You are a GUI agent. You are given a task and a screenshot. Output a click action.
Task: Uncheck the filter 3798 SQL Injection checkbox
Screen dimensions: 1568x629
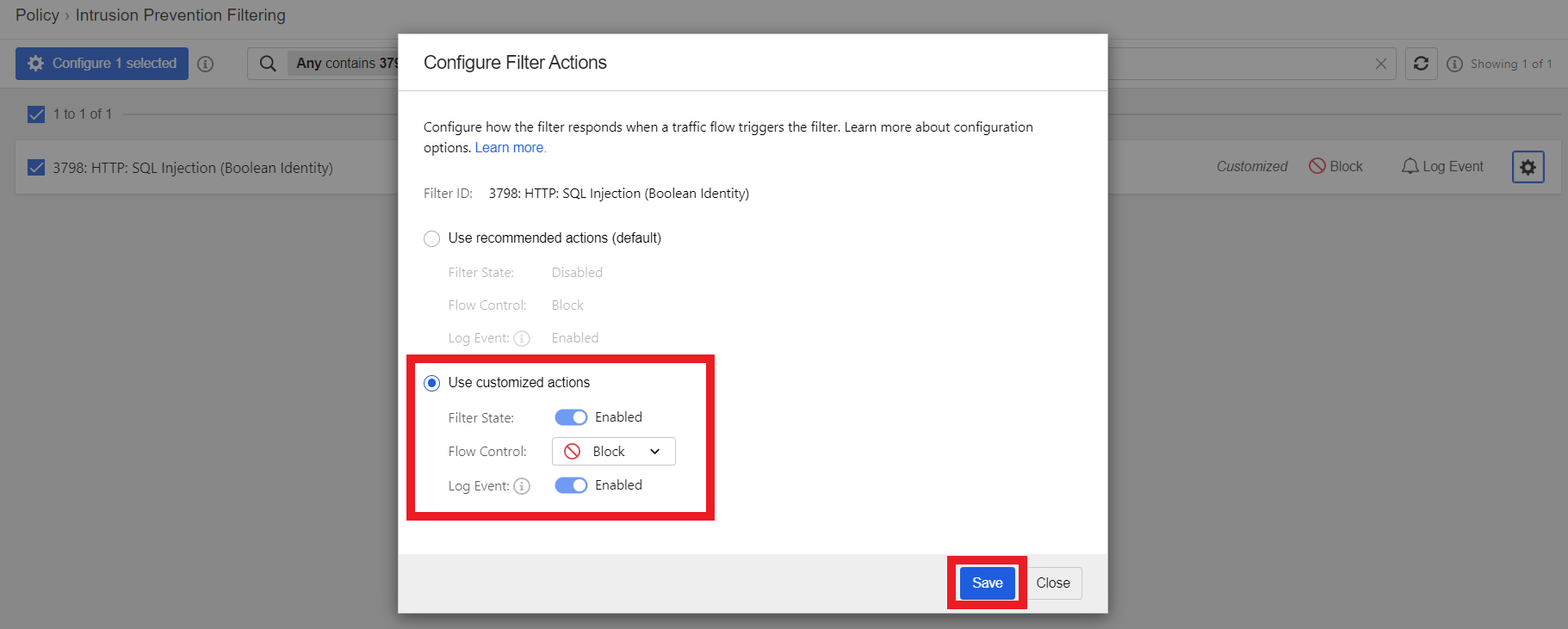(x=36, y=168)
